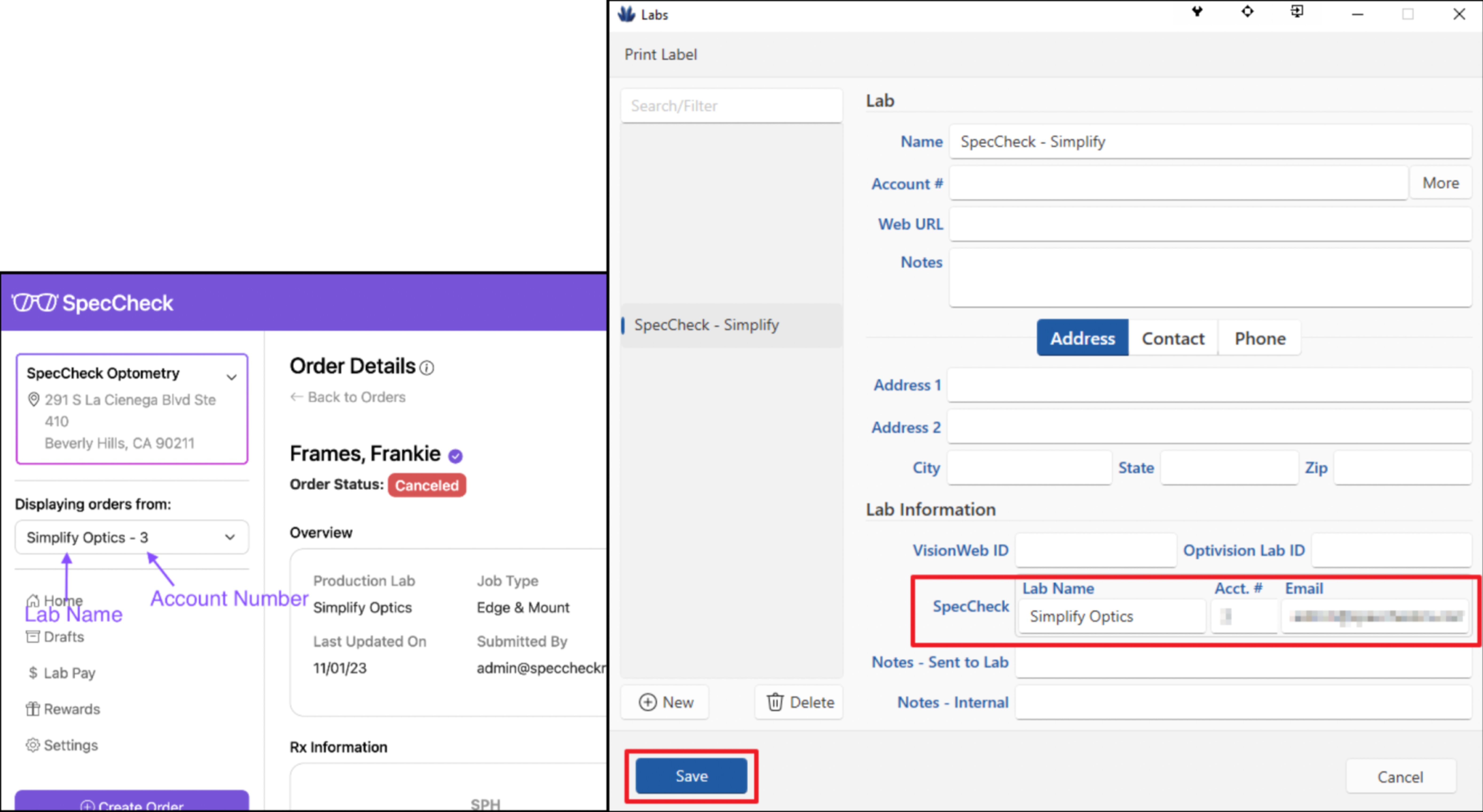Save the lab details
The image size is (1483, 812).
[691, 776]
